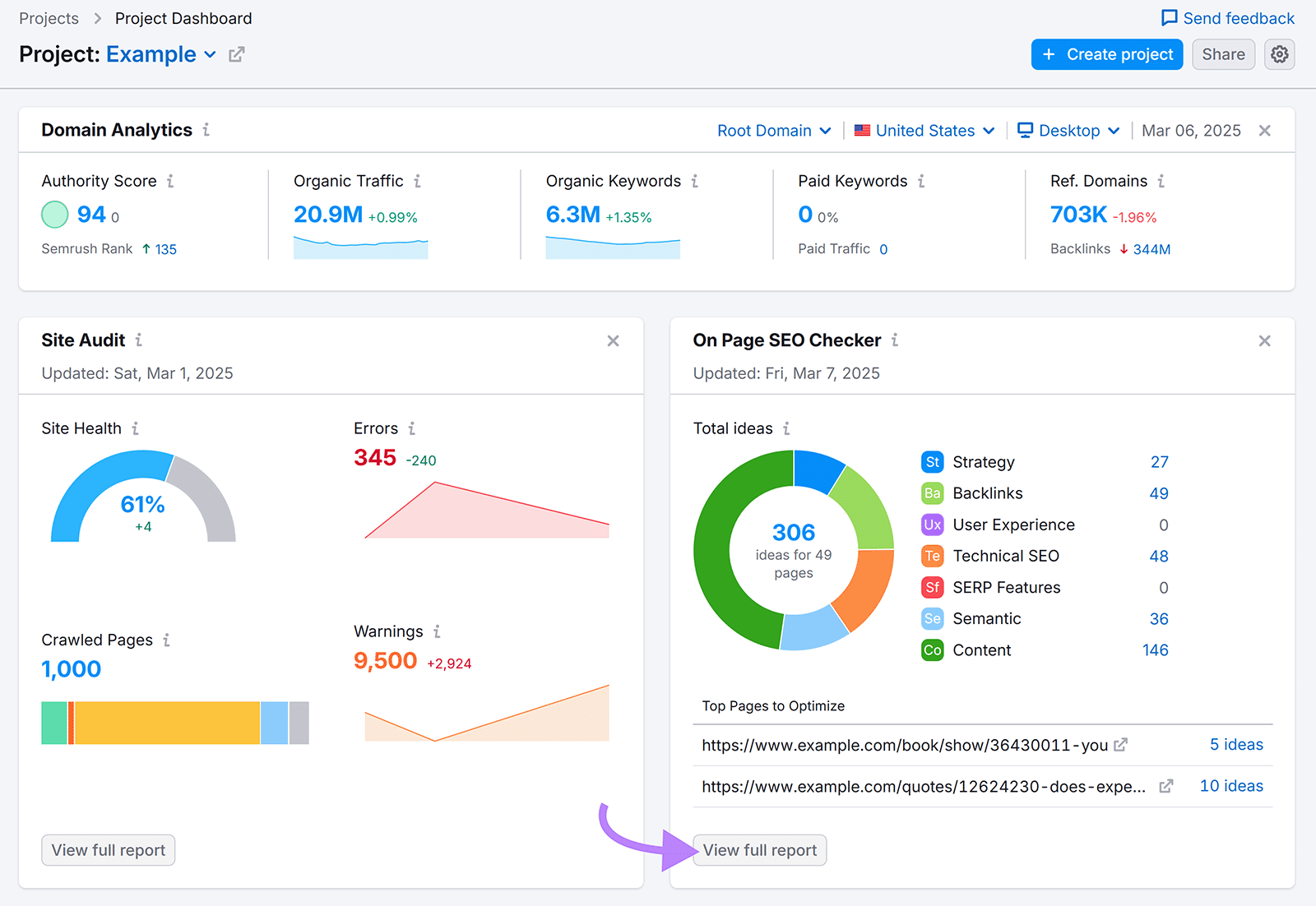This screenshot has height=906, width=1316.
Task: Select the Strategy category icon
Action: coord(931,462)
